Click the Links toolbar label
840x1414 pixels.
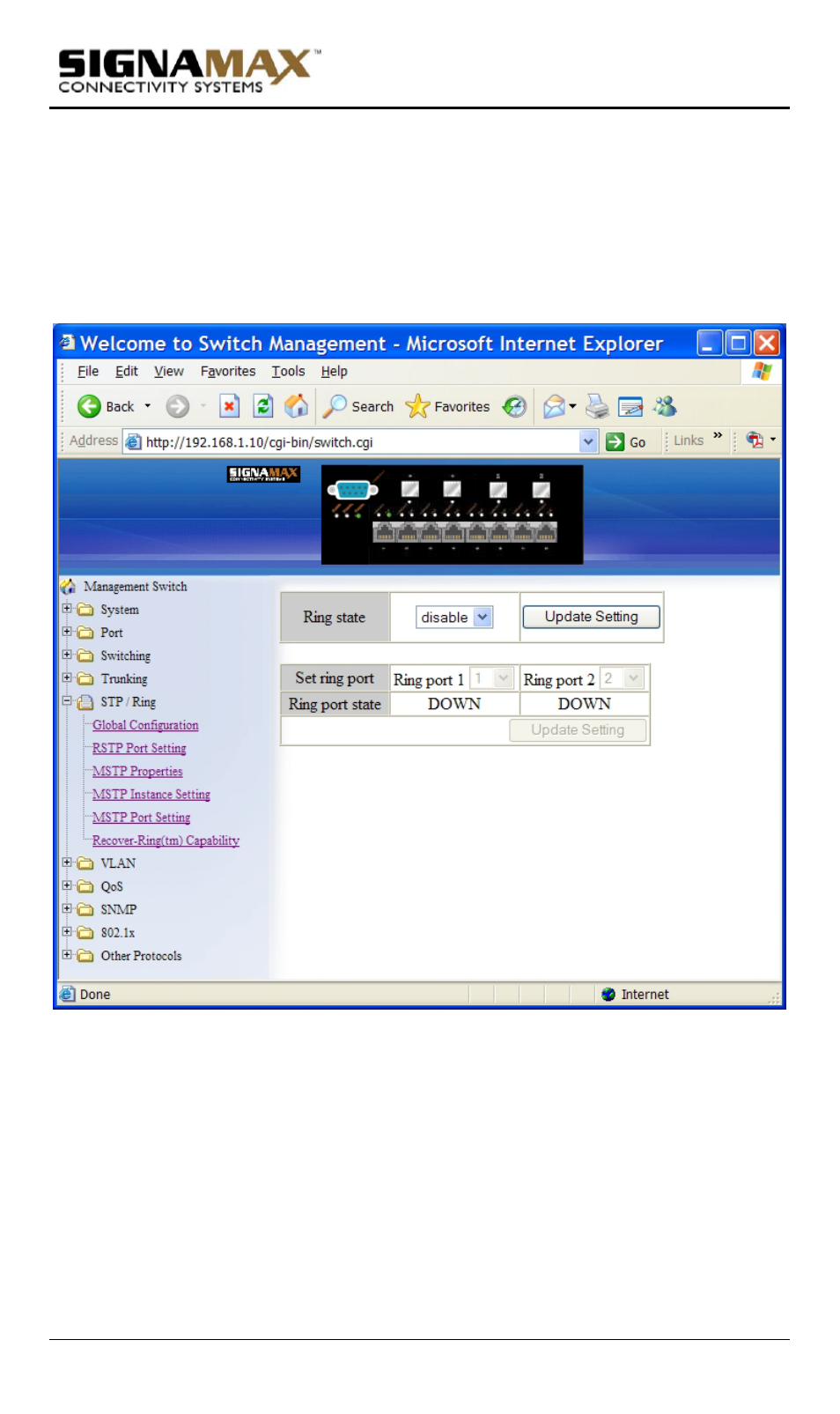689,440
